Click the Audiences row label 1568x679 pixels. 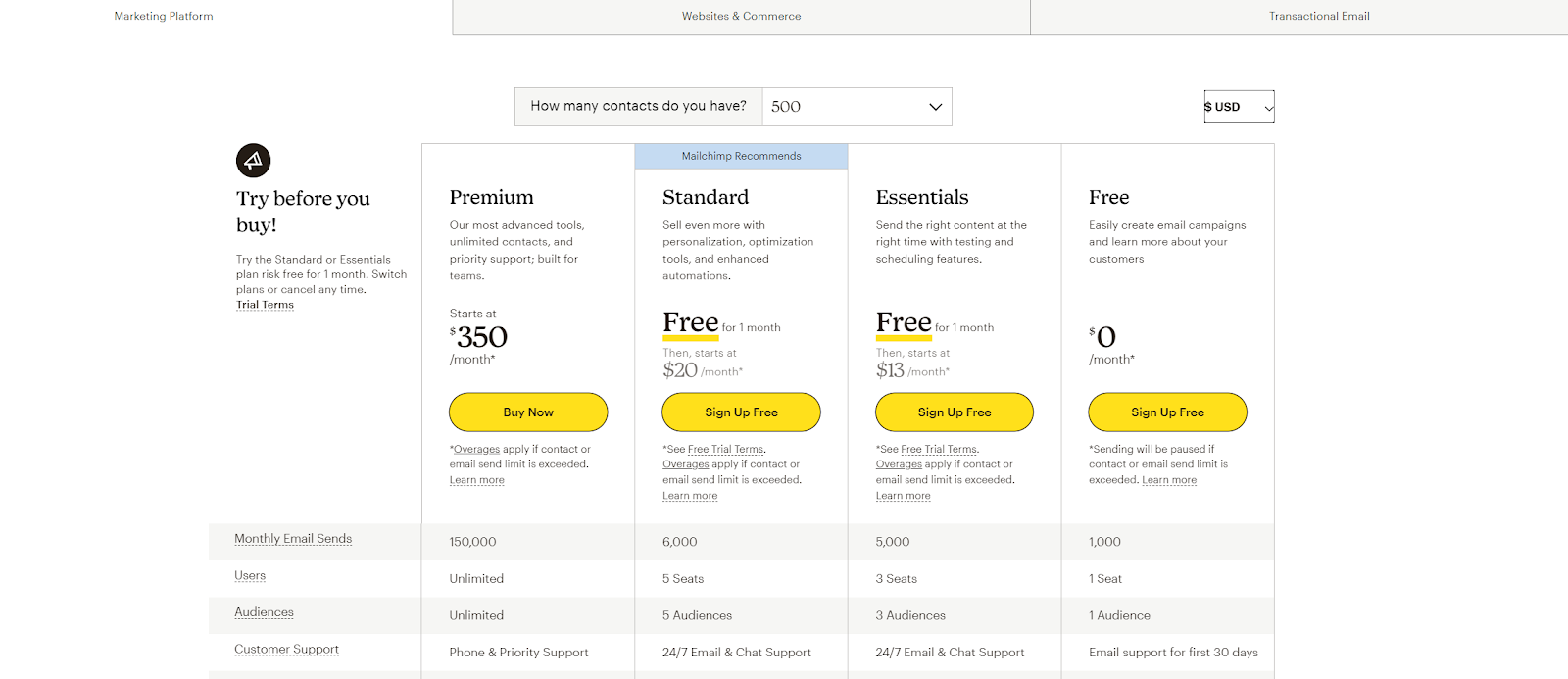pos(264,612)
